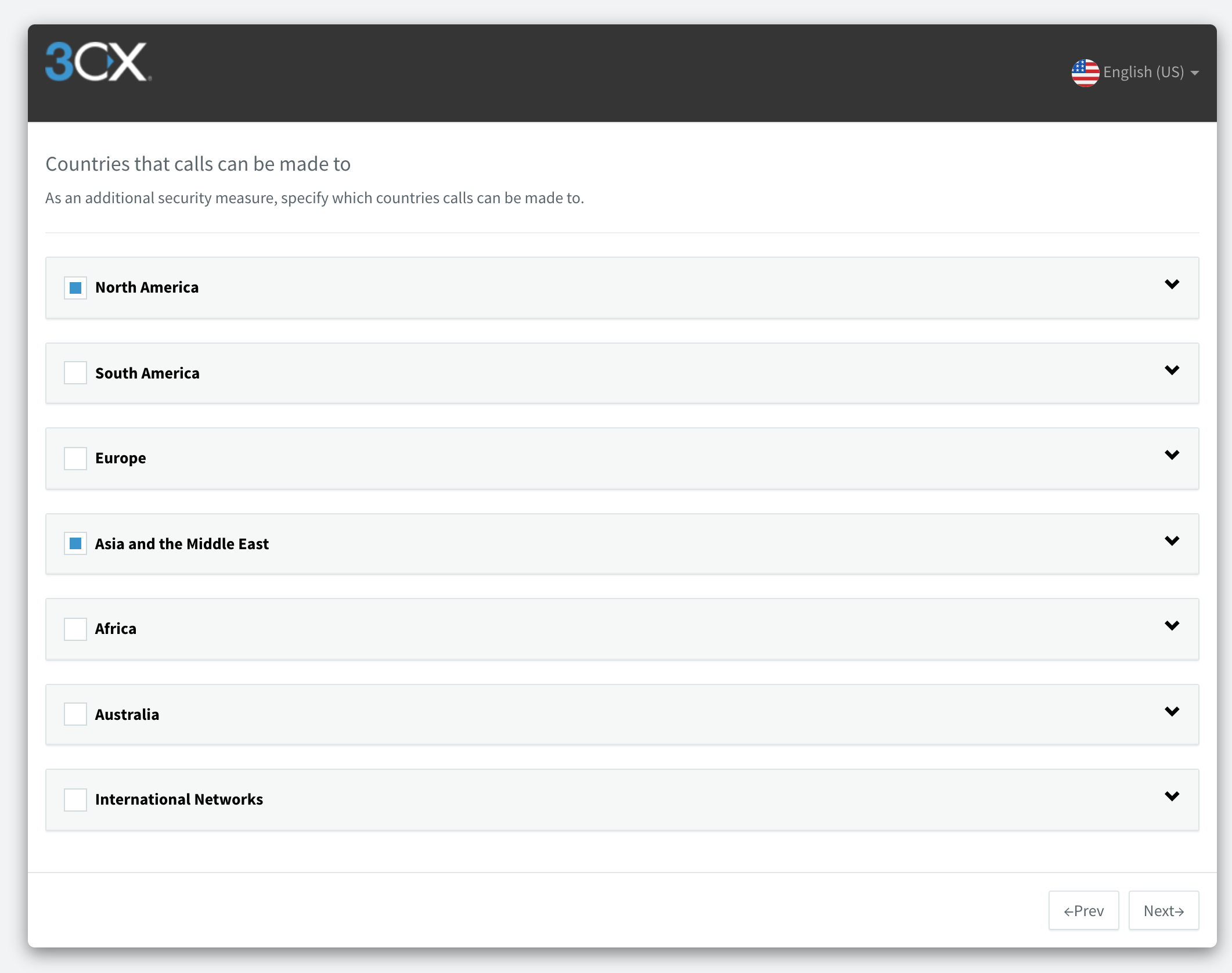This screenshot has height=973, width=1232.
Task: Click the security measure description text
Action: 315,198
